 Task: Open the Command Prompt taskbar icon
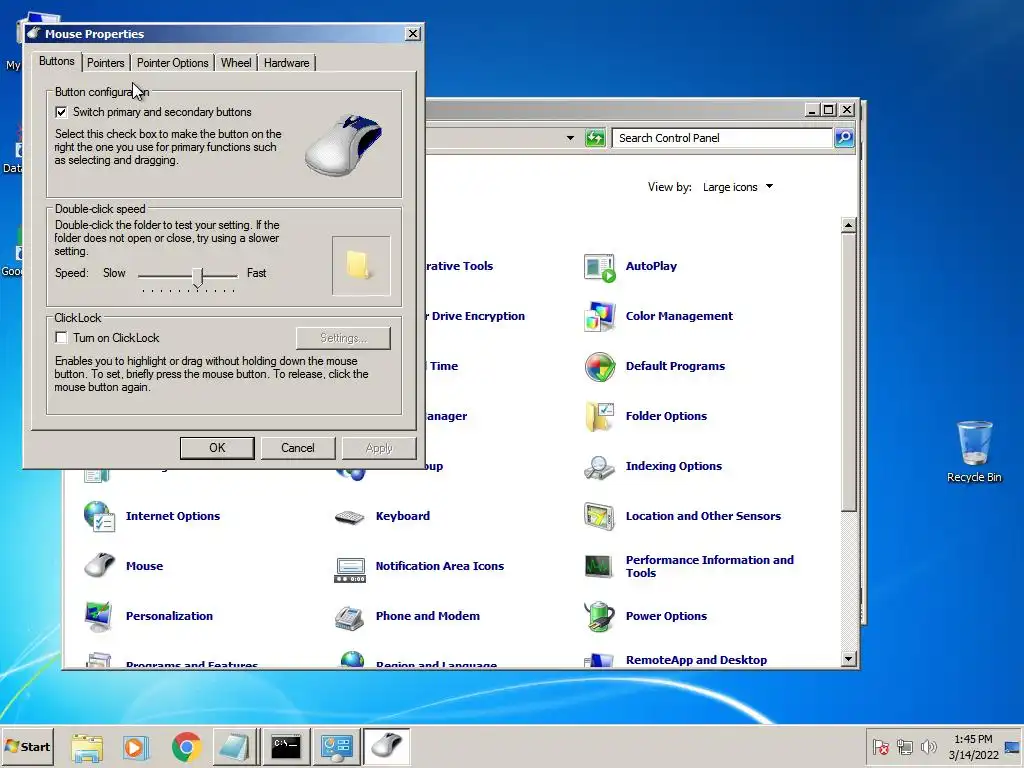286,746
